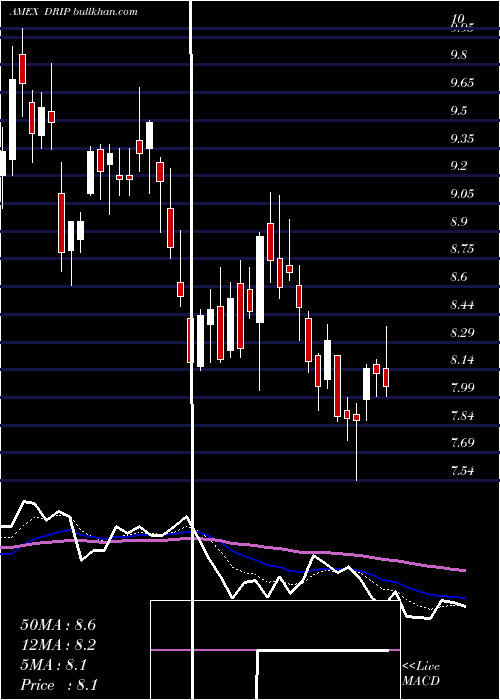Click the 'Price : 8.1' legend value

click(59, 684)
